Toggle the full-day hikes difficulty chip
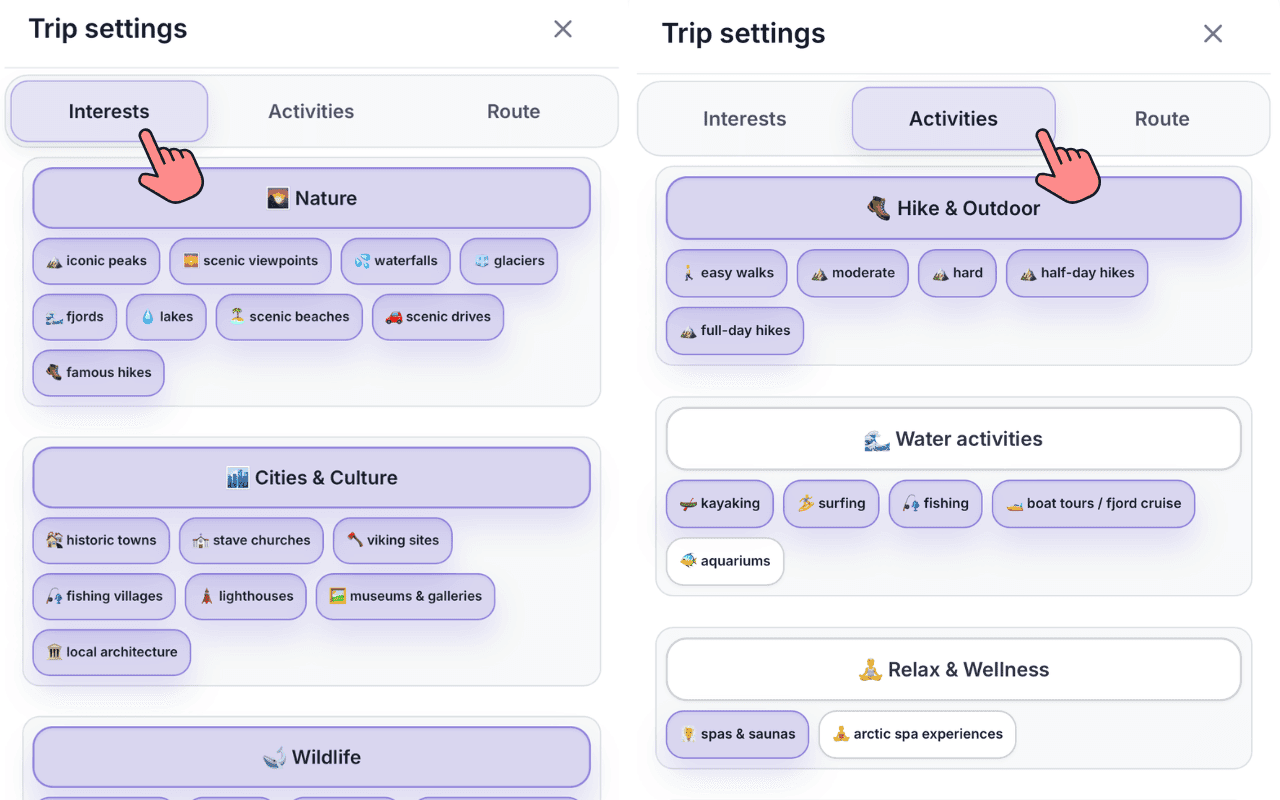The width and height of the screenshot is (1280, 800). point(734,330)
